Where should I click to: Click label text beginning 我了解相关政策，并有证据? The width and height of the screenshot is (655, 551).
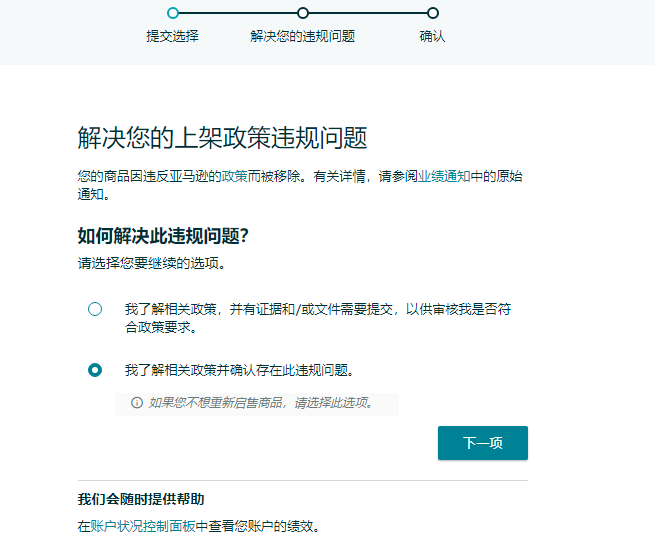(x=318, y=318)
